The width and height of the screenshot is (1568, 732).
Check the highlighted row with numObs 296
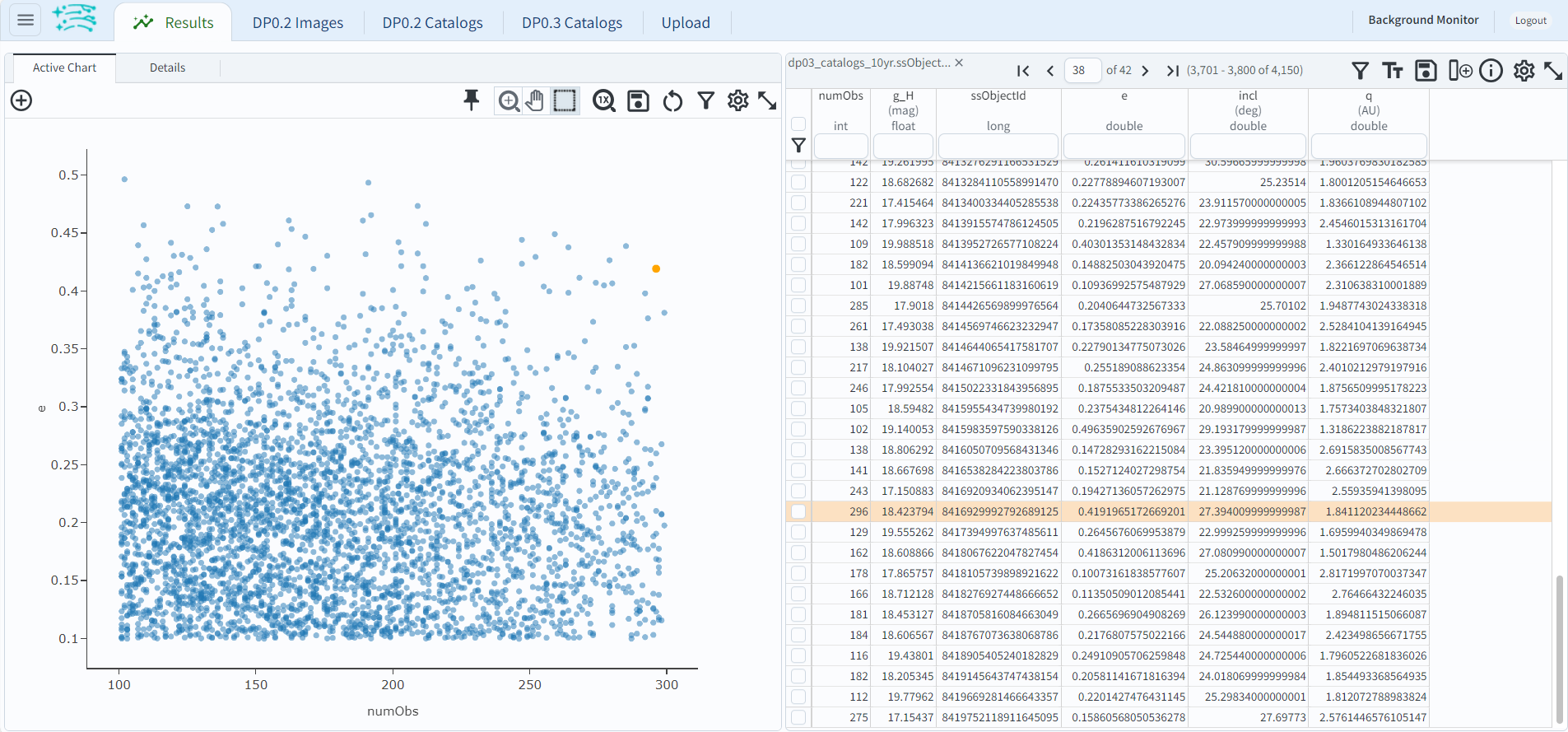pyautogui.click(x=798, y=511)
